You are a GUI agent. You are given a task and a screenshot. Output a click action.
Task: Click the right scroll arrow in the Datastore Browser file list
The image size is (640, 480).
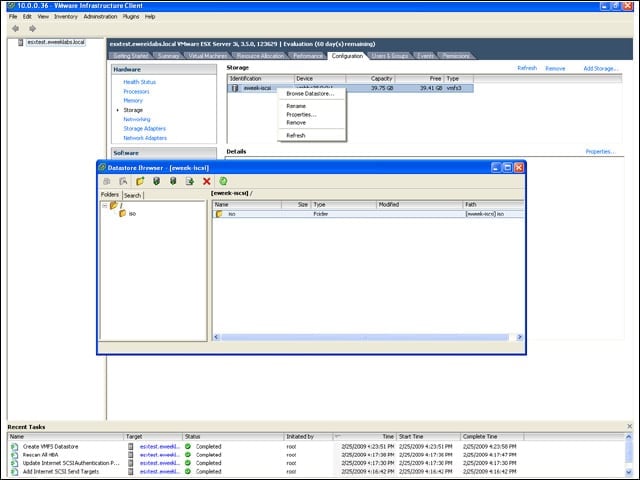pyautogui.click(x=519, y=337)
